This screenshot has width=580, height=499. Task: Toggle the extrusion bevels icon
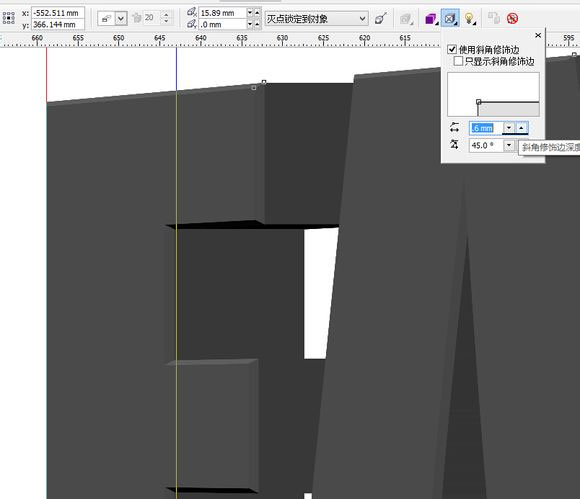[x=450, y=18]
